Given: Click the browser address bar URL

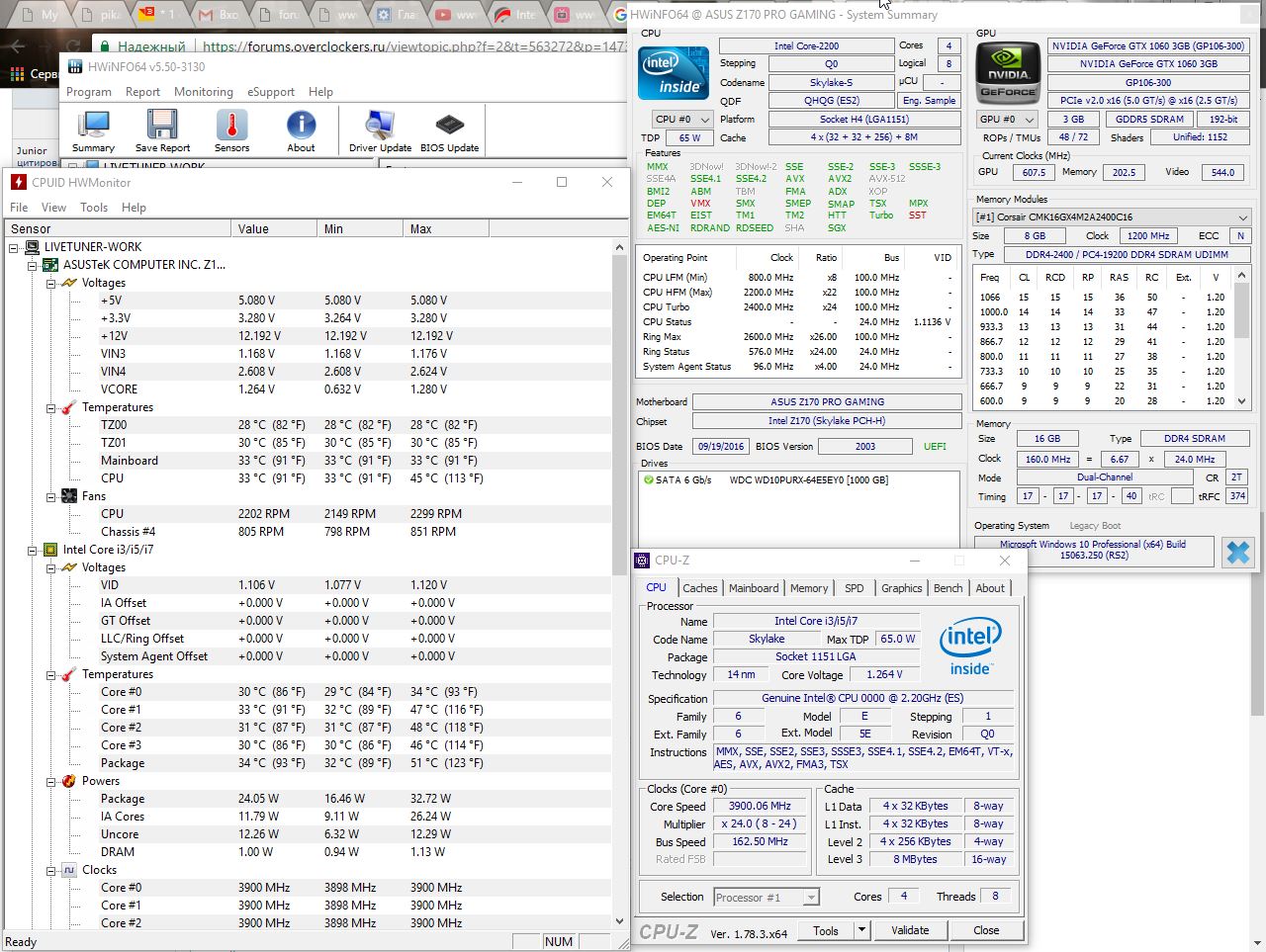Looking at the screenshot, I should coord(413,46).
